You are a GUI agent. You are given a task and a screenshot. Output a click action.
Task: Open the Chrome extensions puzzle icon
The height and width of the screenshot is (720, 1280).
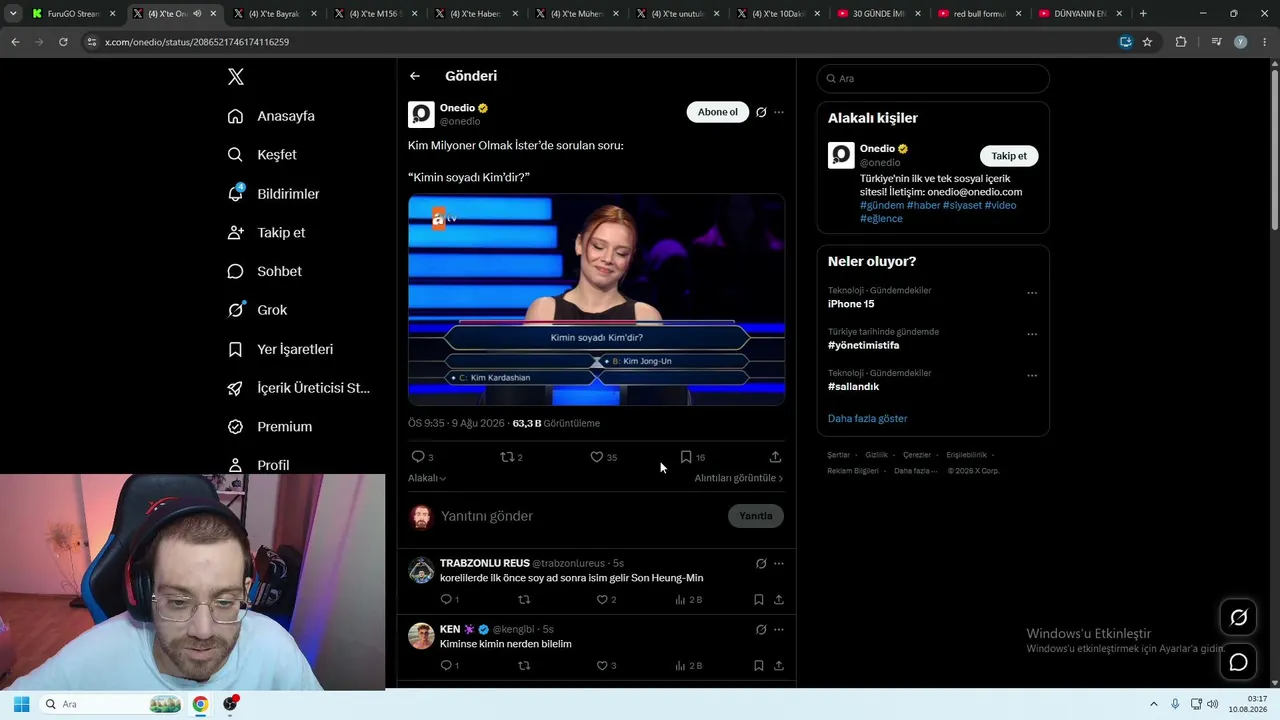(x=1181, y=42)
